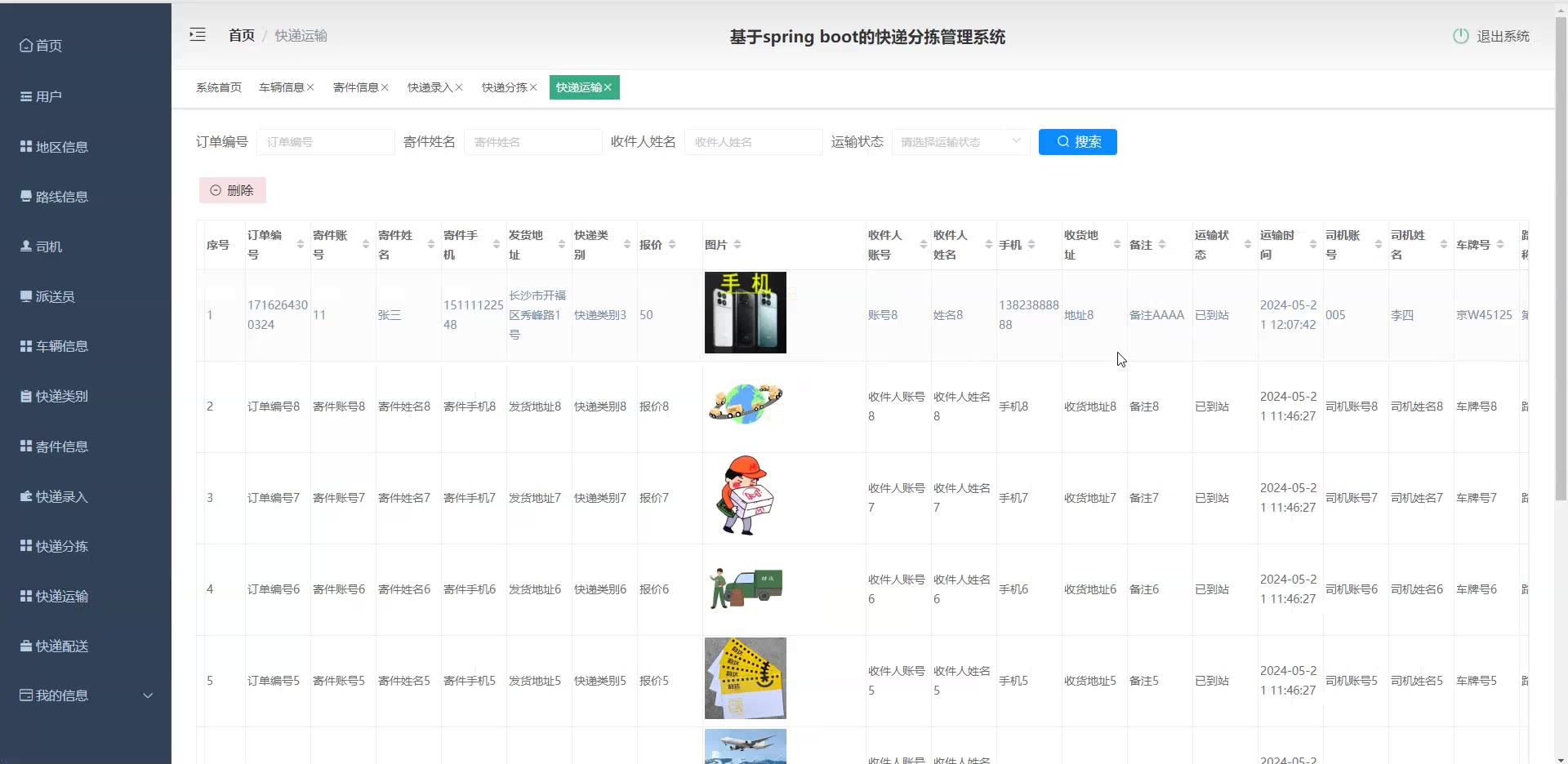Close the 快递分拣 tab
The height and width of the screenshot is (764, 1568).
533,87
